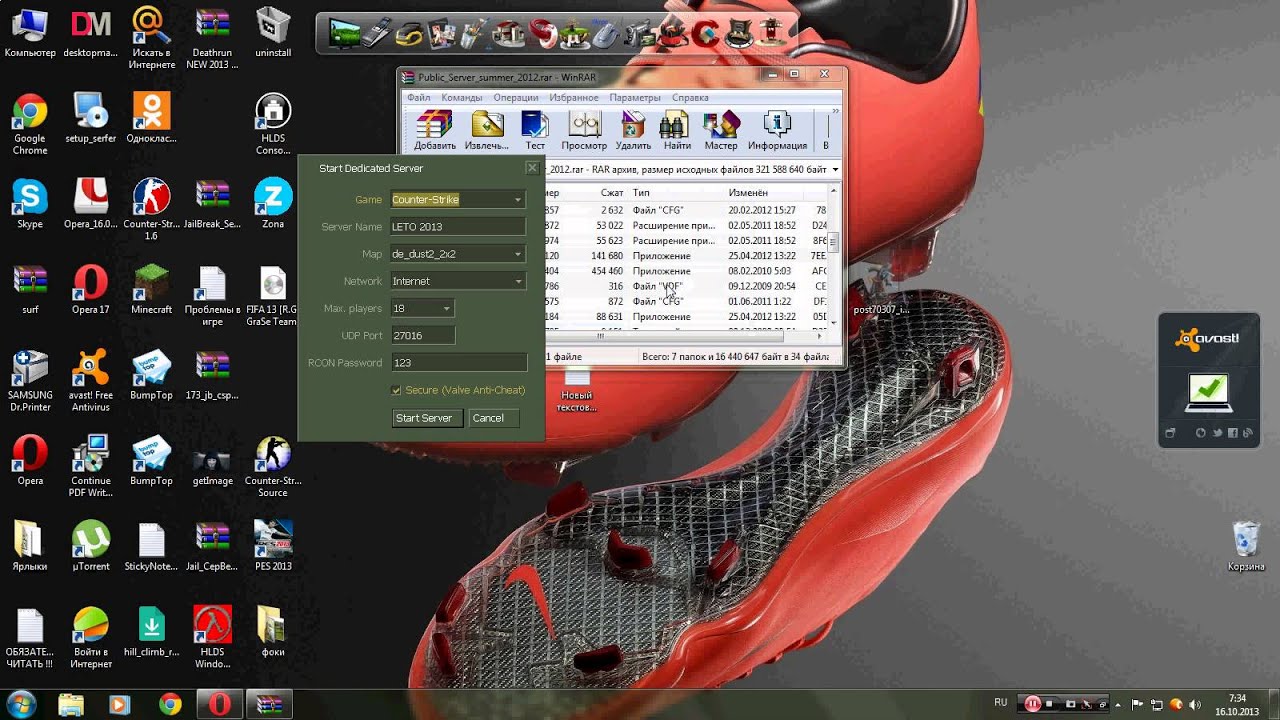
Task: Open the Counter-Strike 1.6 desktop shortcut
Action: (x=151, y=209)
